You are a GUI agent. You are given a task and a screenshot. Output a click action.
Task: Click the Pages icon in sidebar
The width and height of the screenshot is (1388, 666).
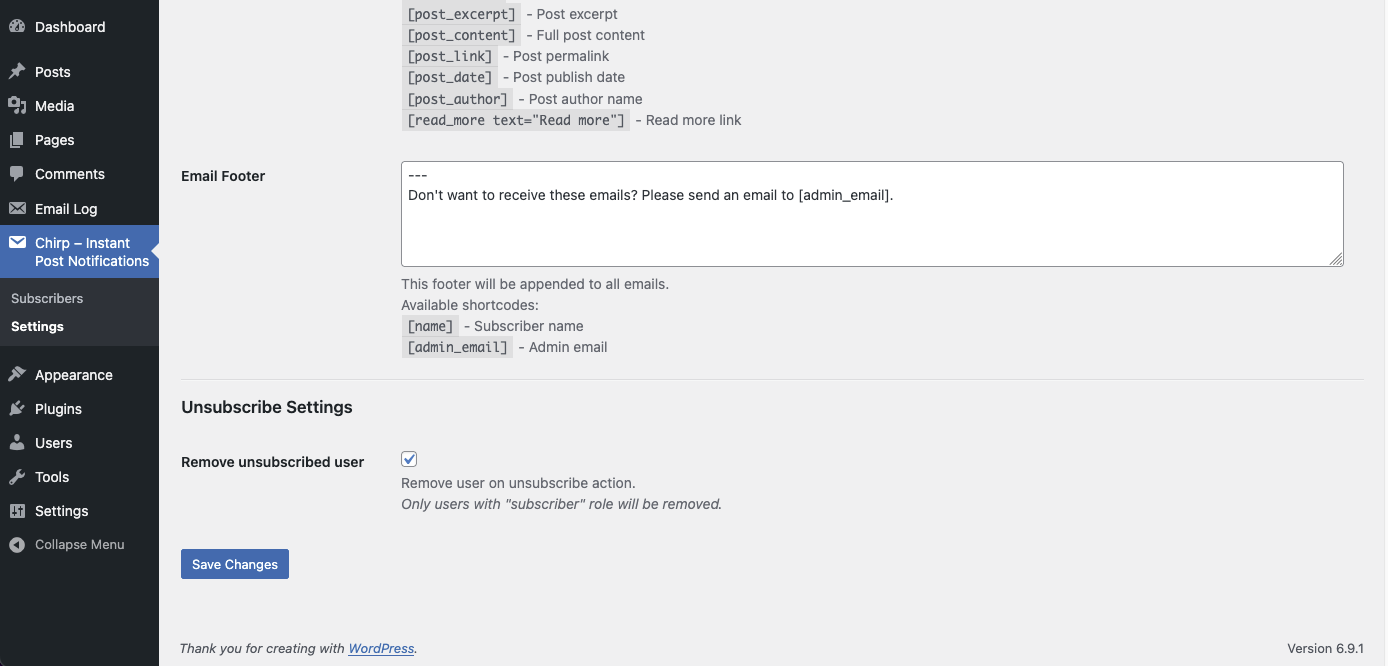click(17, 139)
